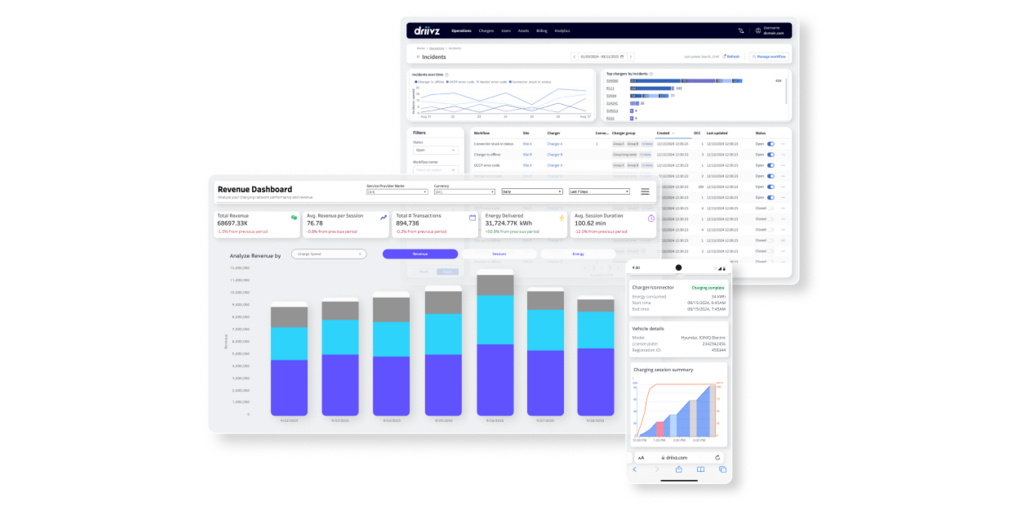Tap the share icon in mobile browser bar
Viewport: 1024px width, 512px height.
point(679,469)
